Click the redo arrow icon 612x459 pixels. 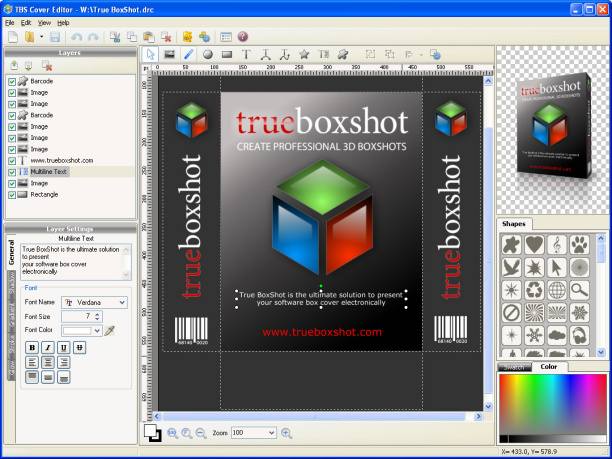pyautogui.click(x=93, y=37)
